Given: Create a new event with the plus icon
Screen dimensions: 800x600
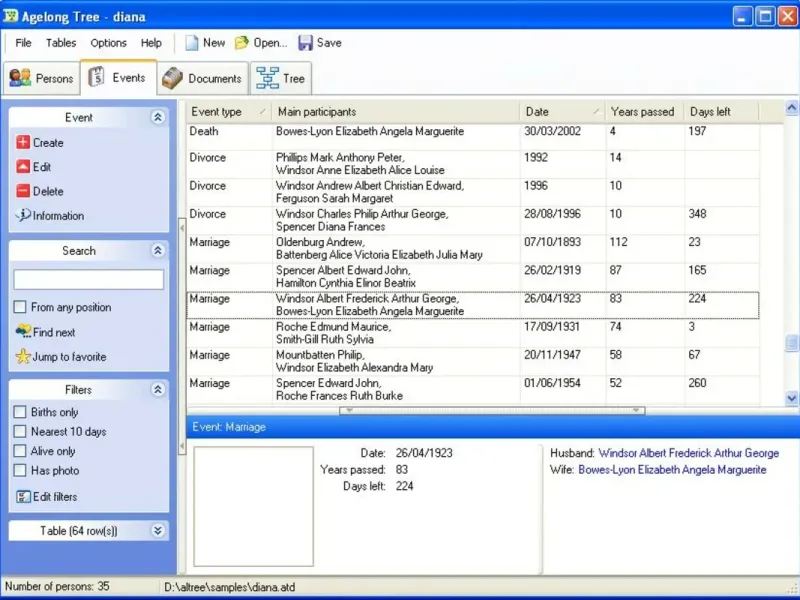Looking at the screenshot, I should pos(23,142).
